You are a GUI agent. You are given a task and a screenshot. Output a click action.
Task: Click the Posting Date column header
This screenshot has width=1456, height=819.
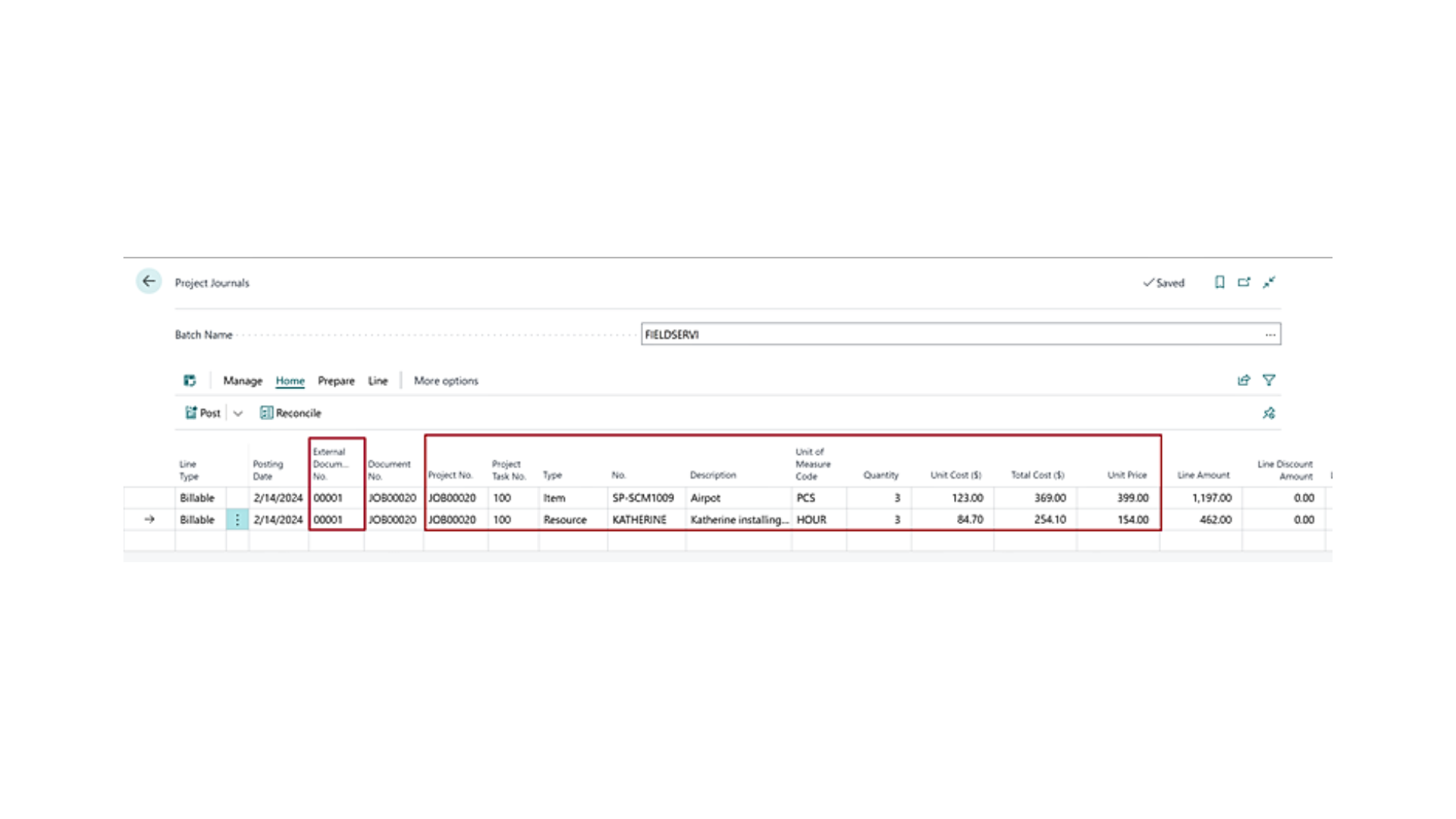pyautogui.click(x=268, y=470)
